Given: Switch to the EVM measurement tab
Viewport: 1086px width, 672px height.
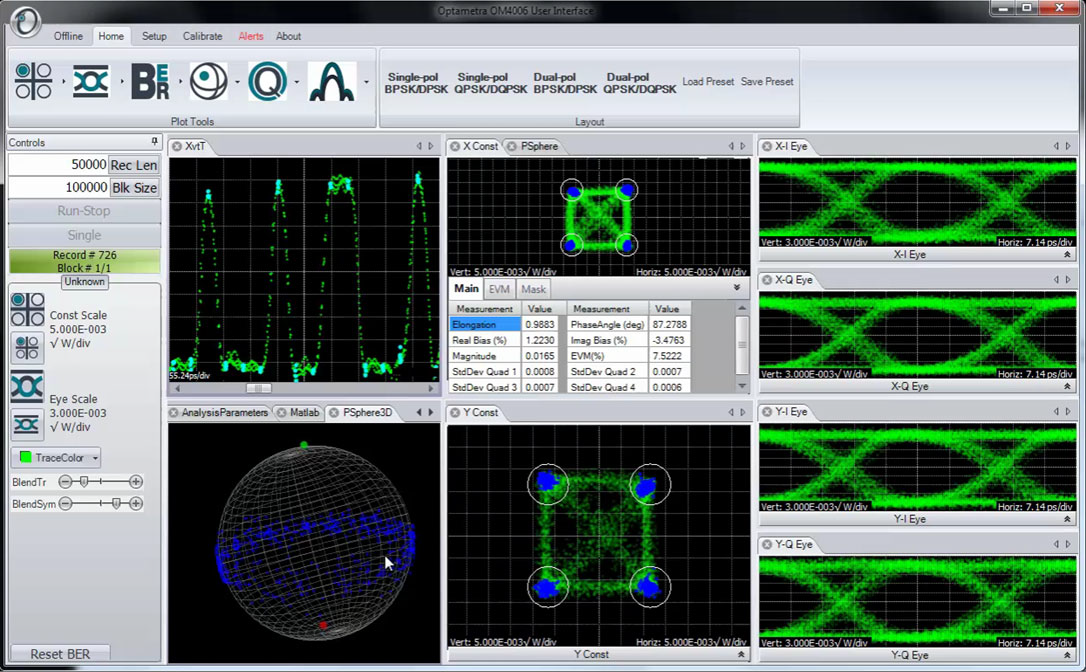Looking at the screenshot, I should tap(499, 289).
